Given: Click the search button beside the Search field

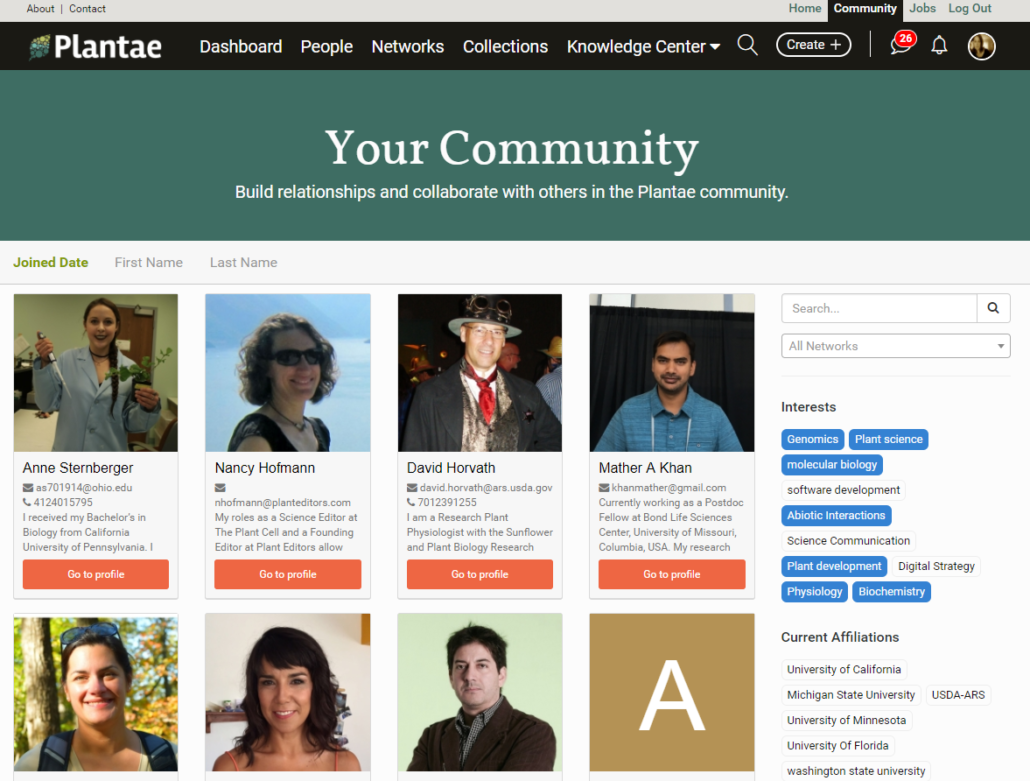Looking at the screenshot, I should [x=993, y=308].
